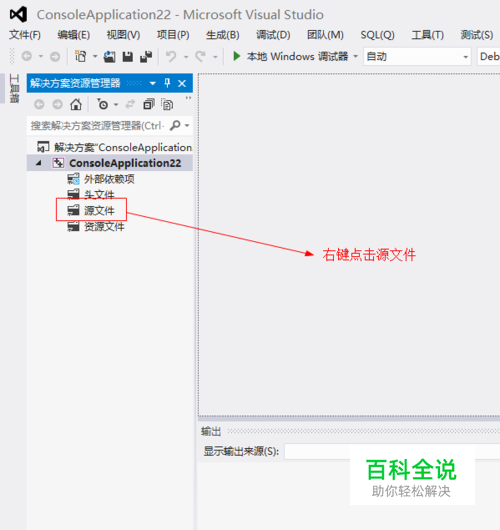This screenshot has height=530, width=500.
Task: Click Solution Explorer forward arrow icon
Action: pos(57,104)
